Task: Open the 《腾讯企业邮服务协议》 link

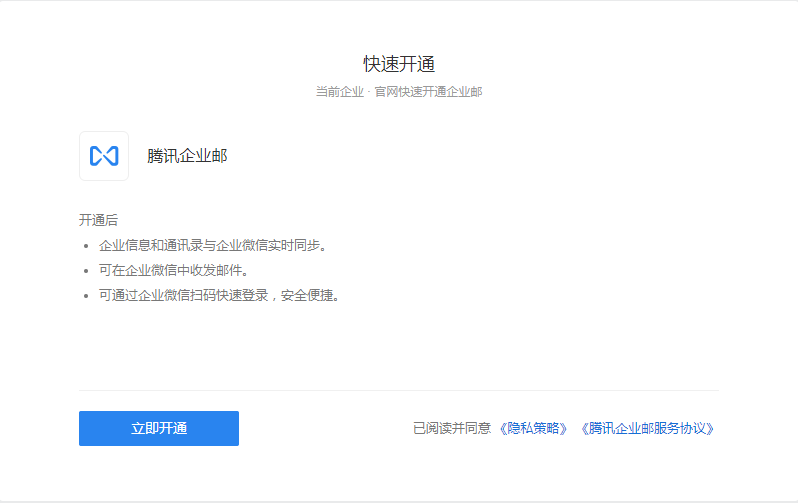Action: (x=647, y=428)
